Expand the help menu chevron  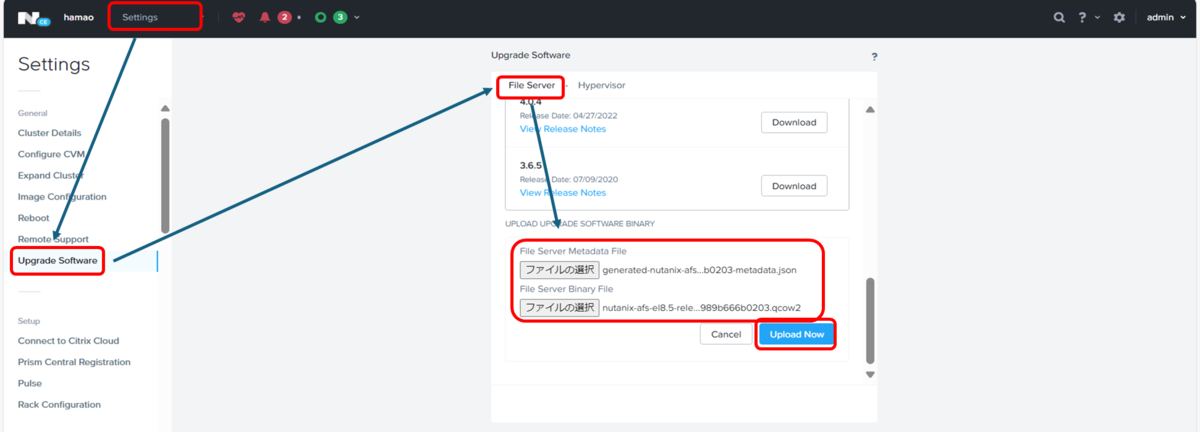[1097, 18]
